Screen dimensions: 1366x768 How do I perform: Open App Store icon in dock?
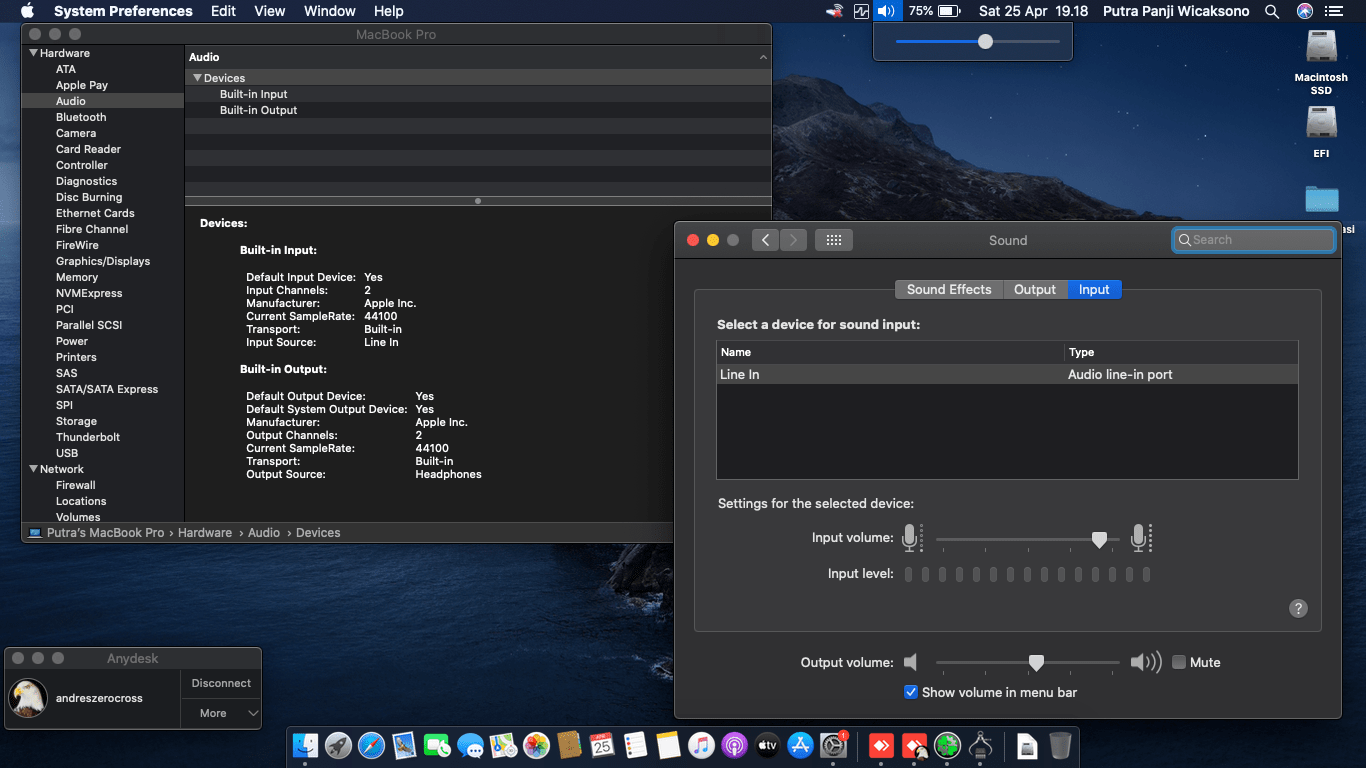pyautogui.click(x=800, y=745)
